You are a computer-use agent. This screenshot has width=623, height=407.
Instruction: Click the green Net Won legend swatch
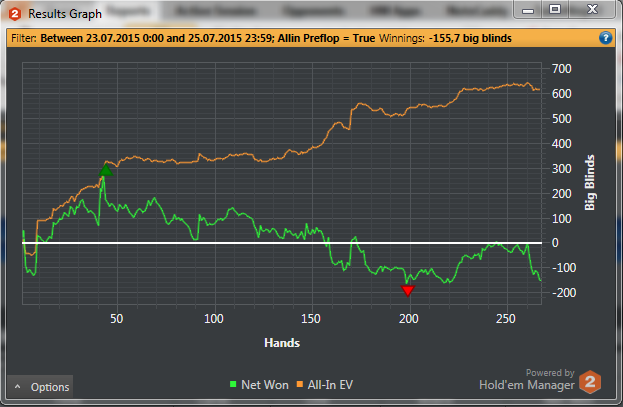click(233, 384)
